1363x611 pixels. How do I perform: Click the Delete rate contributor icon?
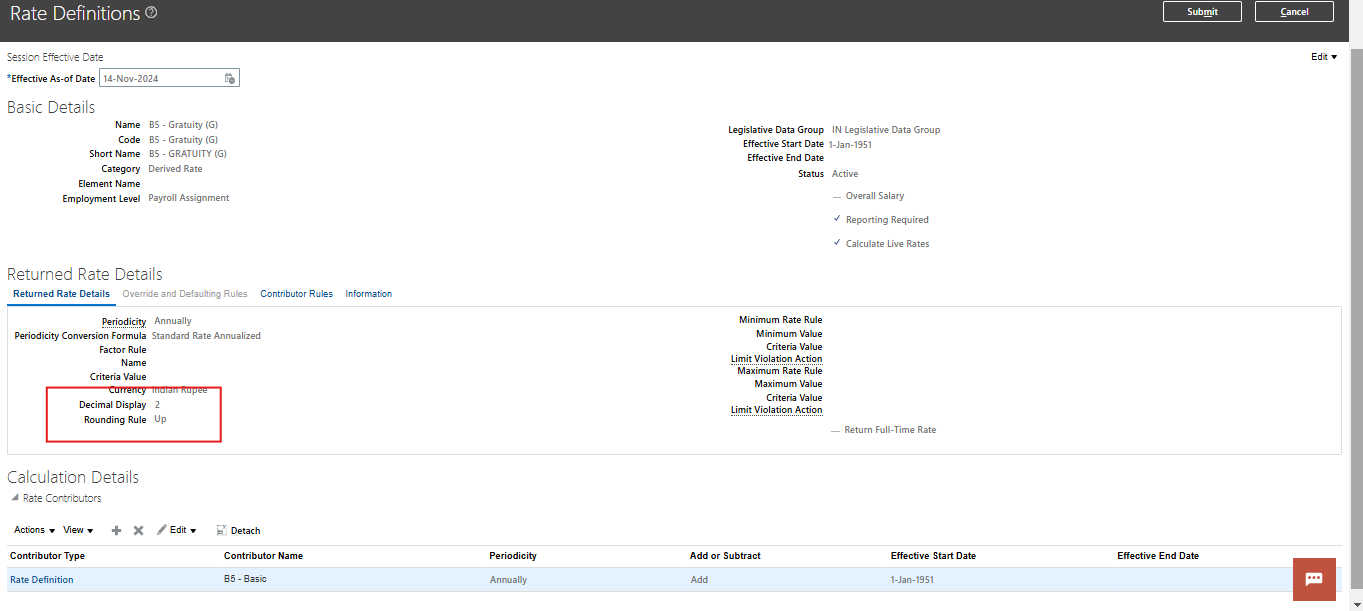pos(138,530)
